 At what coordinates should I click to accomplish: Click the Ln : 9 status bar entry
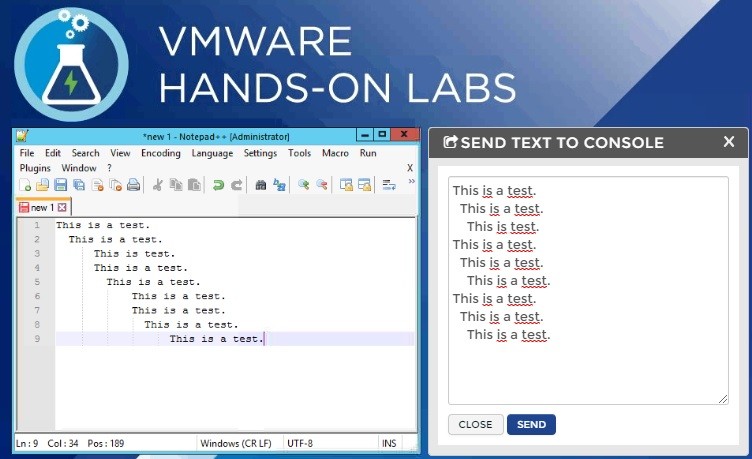[x=27, y=443]
